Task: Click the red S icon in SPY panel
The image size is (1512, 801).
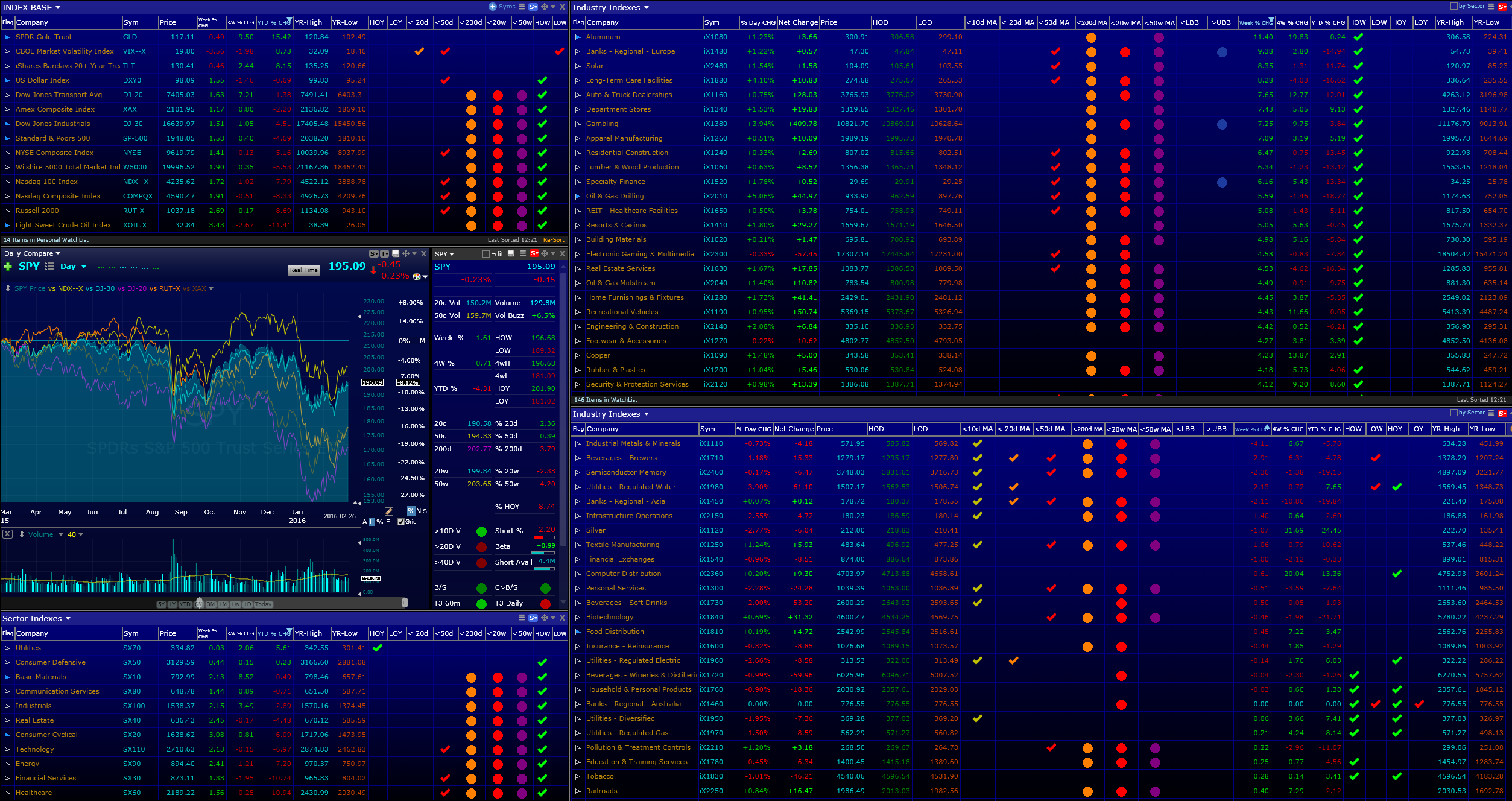Action: pyautogui.click(x=534, y=253)
